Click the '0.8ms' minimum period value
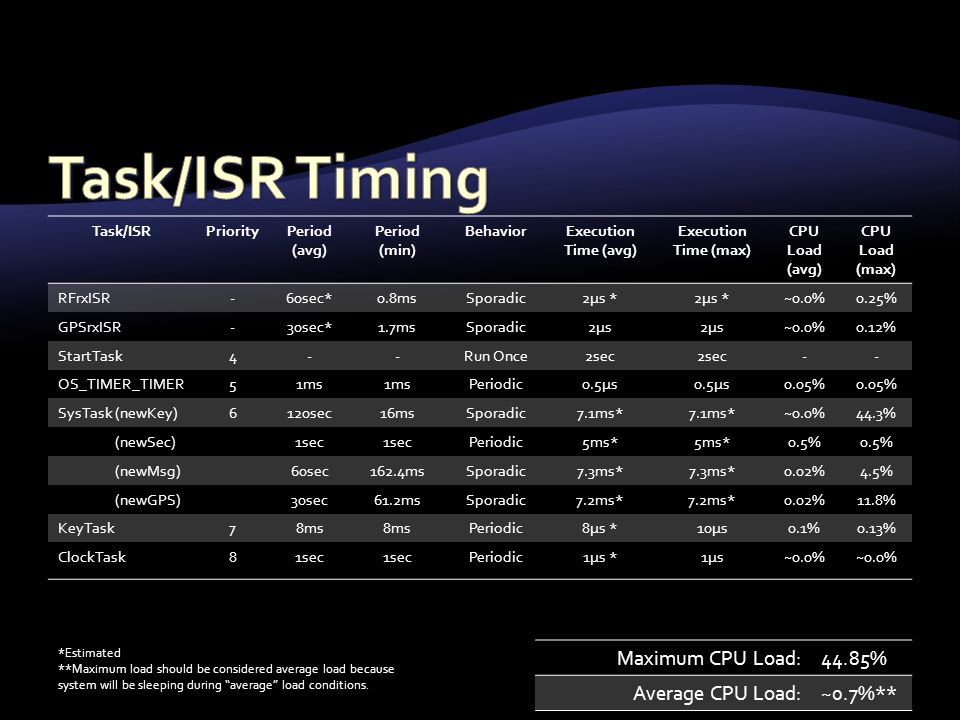 pos(397,298)
